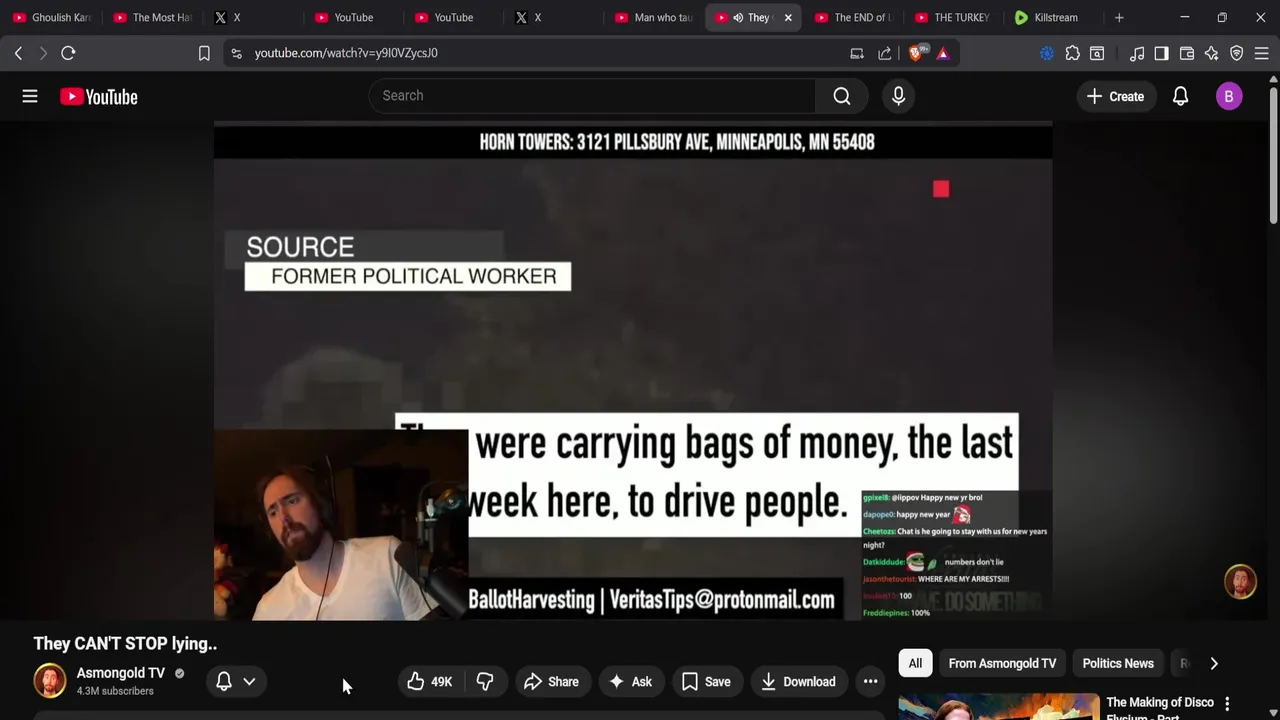This screenshot has width=1280, height=720.
Task: Close the currently playing They tab
Action: point(787,17)
